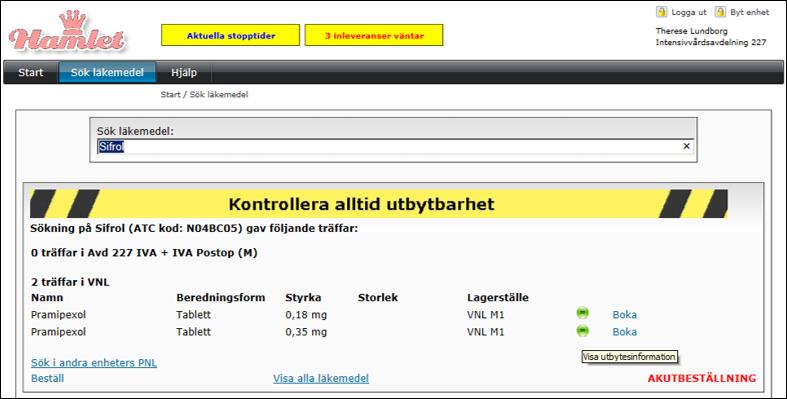787x399 pixels.
Task: Click Sök läkemedel in the breadcrumb
Action: click(x=219, y=94)
